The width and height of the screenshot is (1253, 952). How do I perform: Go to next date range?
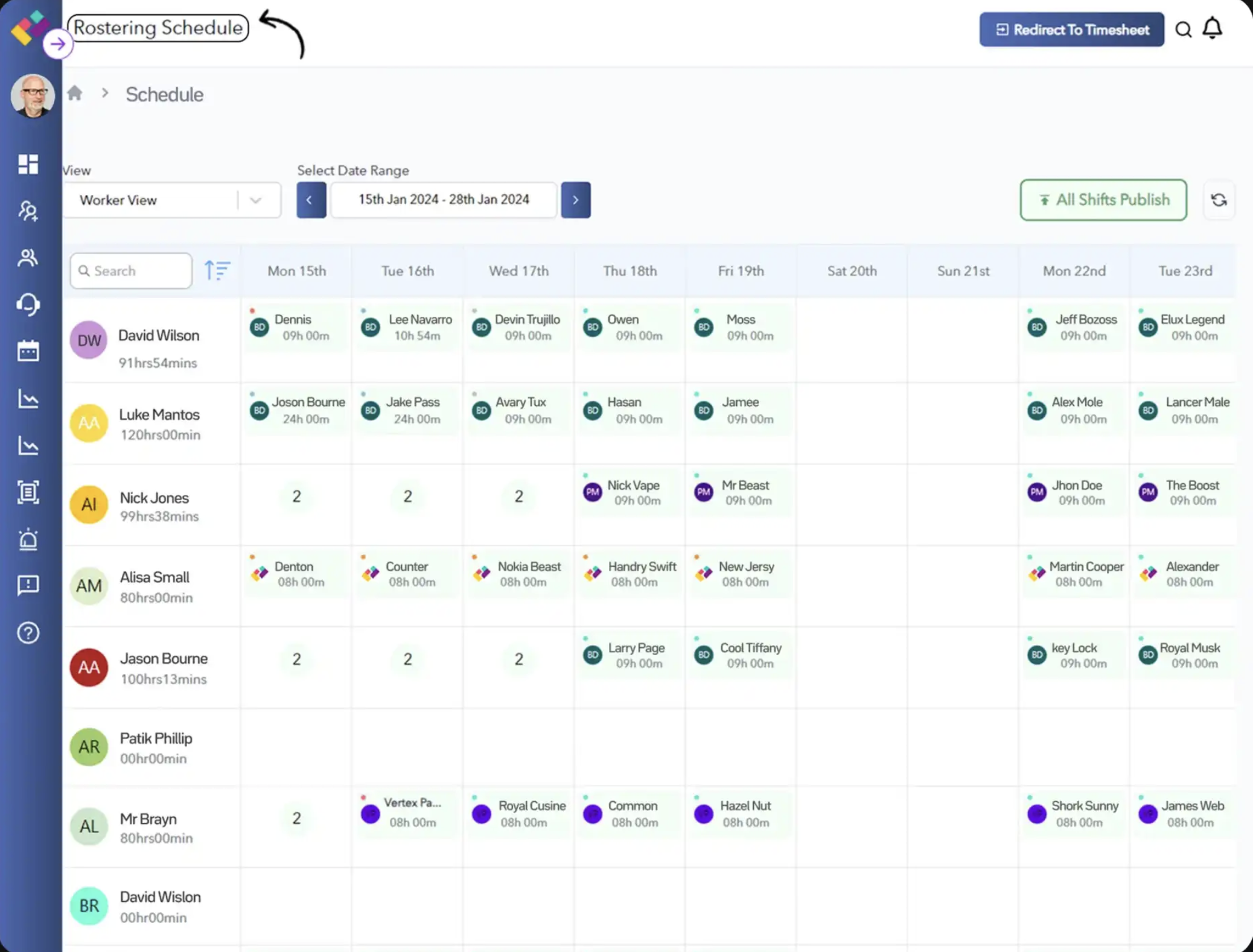575,200
